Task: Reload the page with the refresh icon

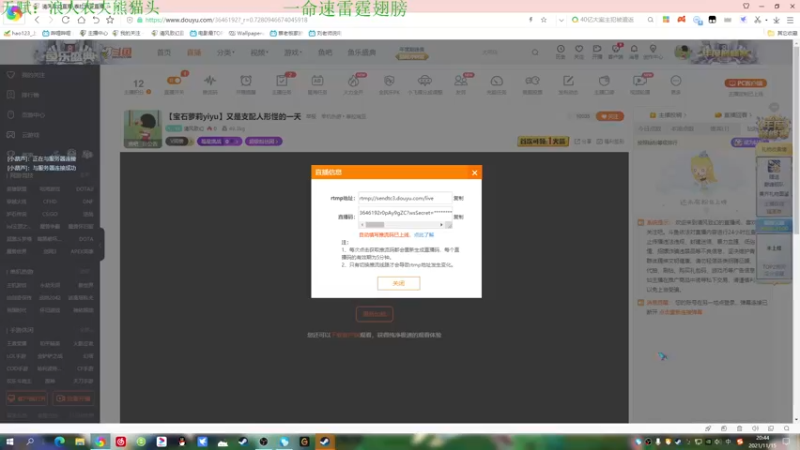Action: click(x=65, y=20)
